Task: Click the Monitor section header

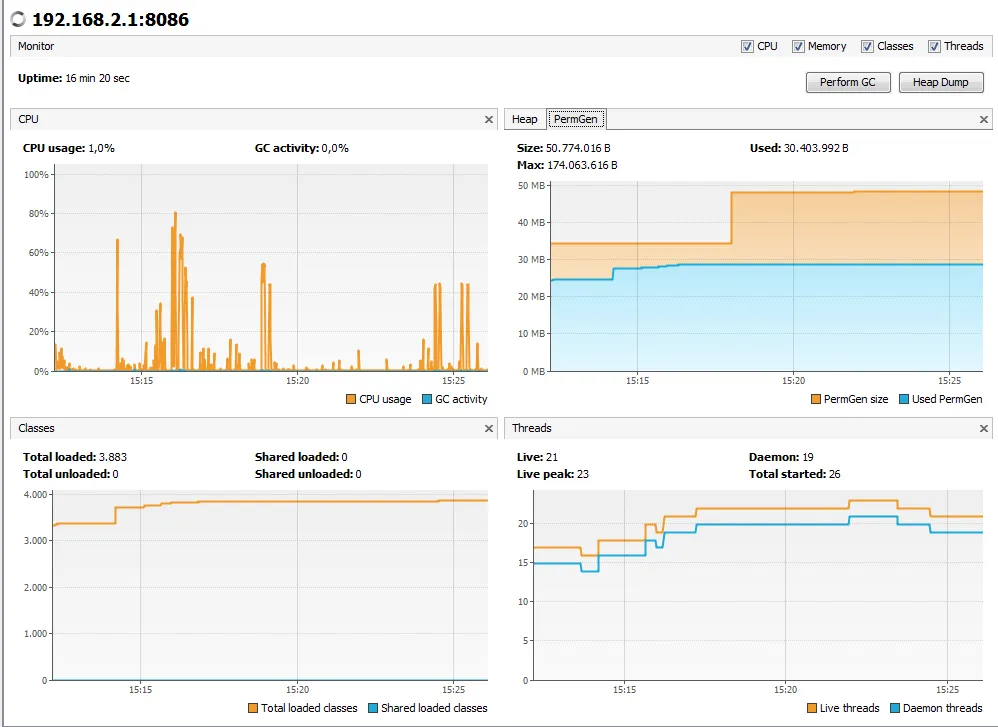Action: coord(36,46)
